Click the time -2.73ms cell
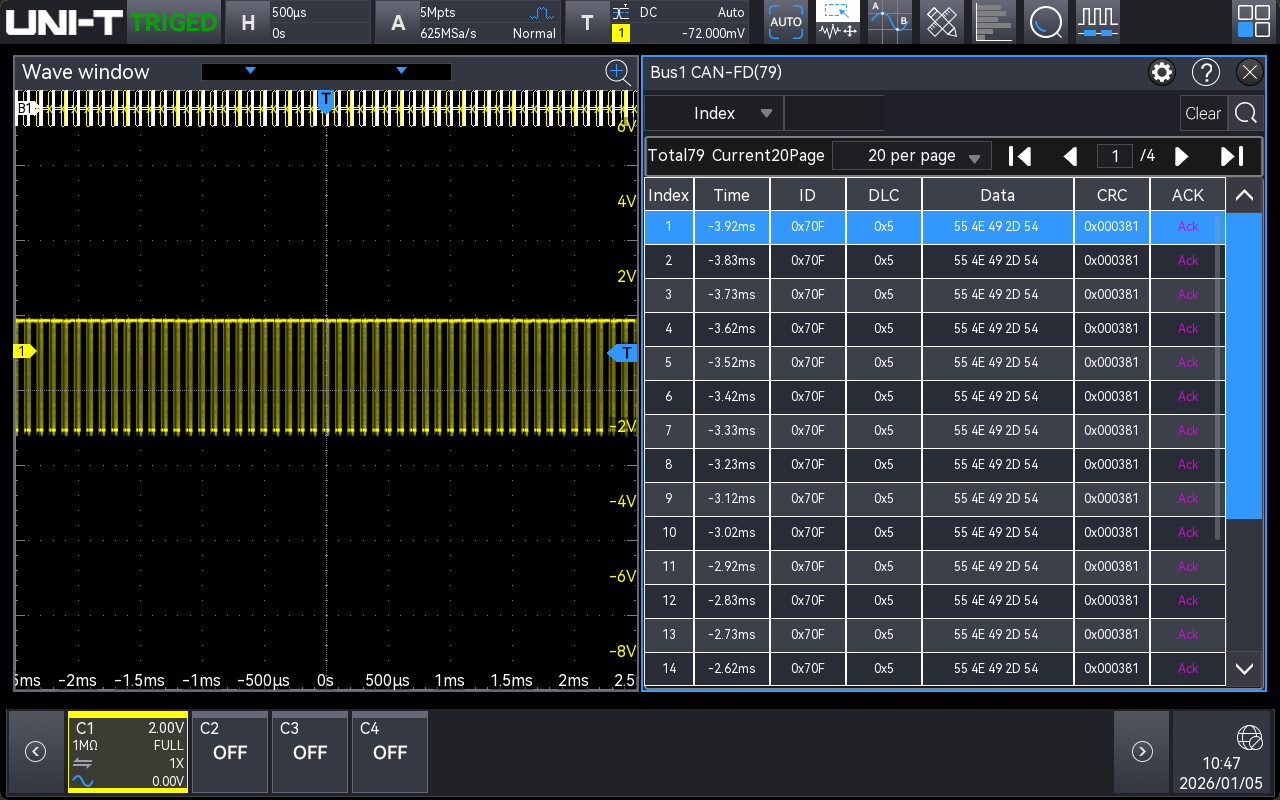The width and height of the screenshot is (1280, 800). pyautogui.click(x=732, y=635)
